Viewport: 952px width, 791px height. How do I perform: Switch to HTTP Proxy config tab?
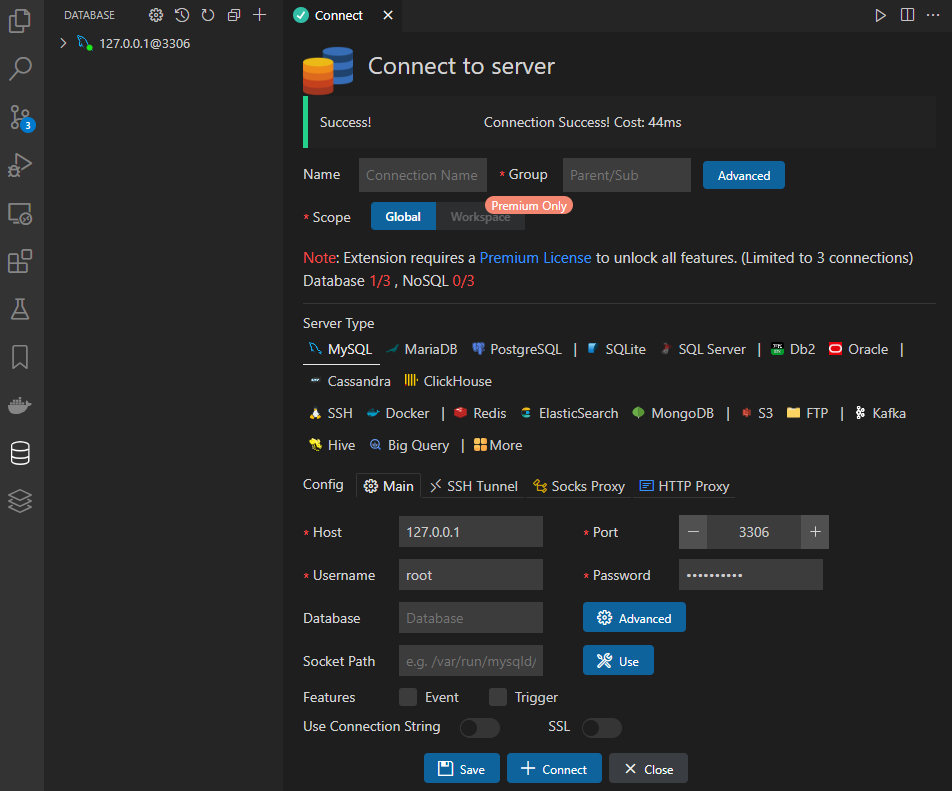(x=684, y=486)
